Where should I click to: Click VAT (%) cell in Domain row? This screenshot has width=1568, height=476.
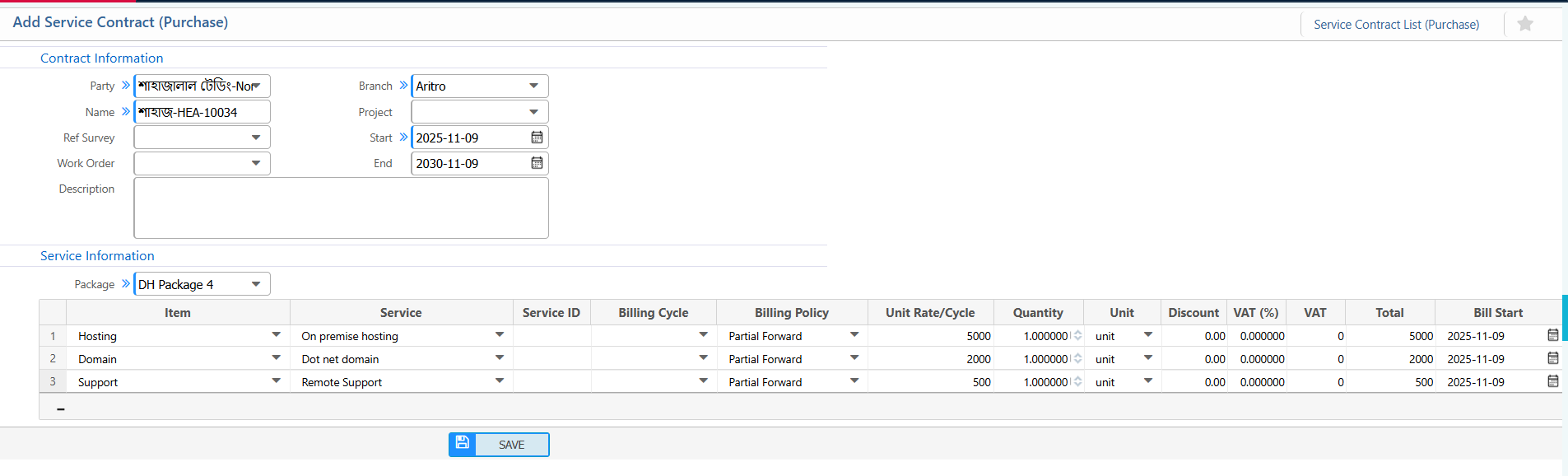(1257, 359)
